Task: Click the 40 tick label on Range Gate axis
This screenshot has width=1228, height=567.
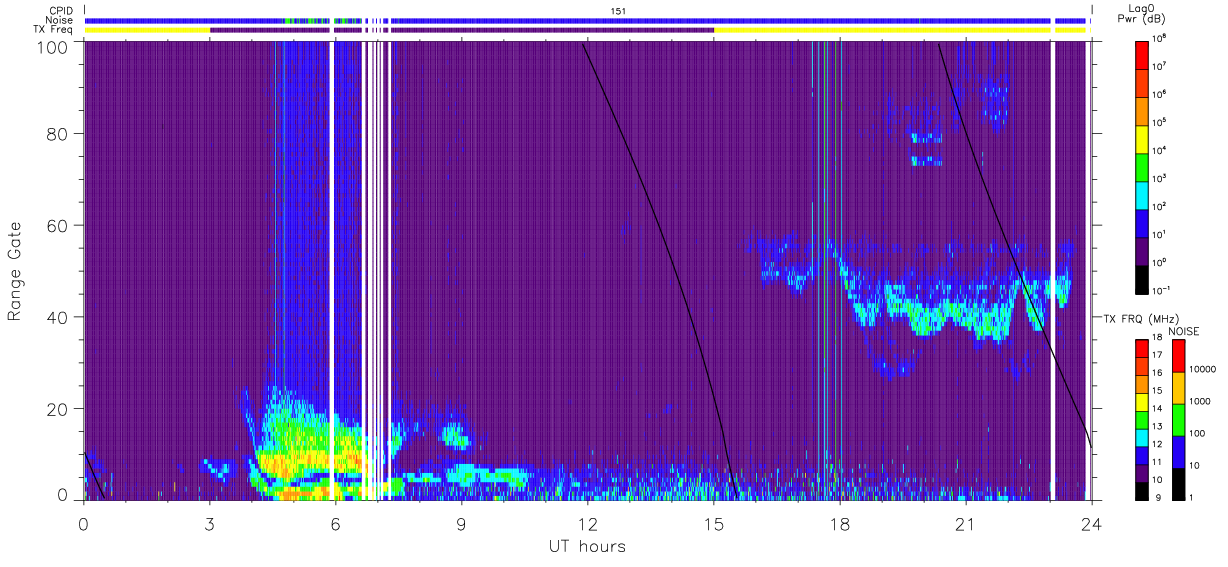Action: pos(58,318)
